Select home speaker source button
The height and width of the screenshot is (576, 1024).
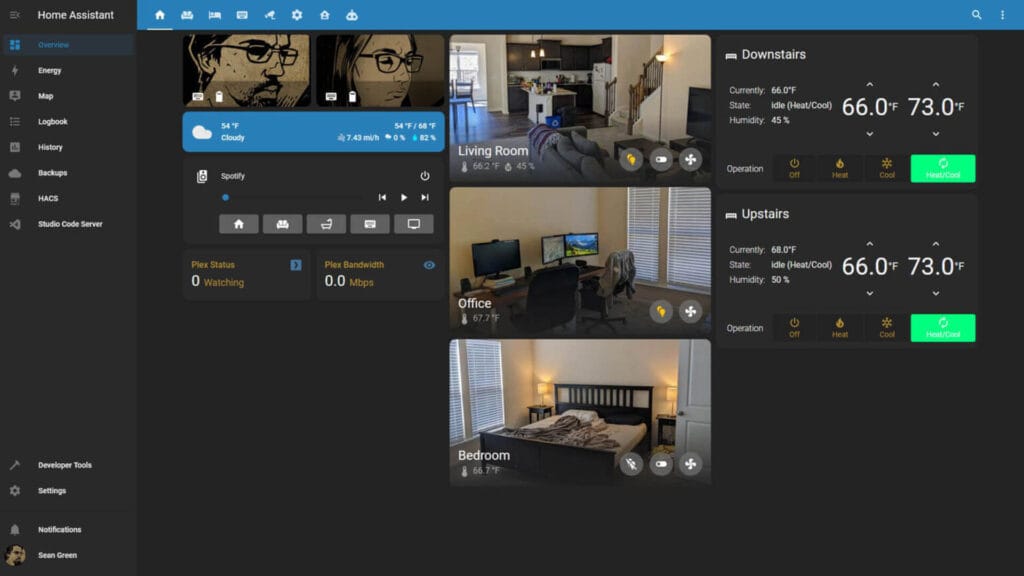coord(238,224)
